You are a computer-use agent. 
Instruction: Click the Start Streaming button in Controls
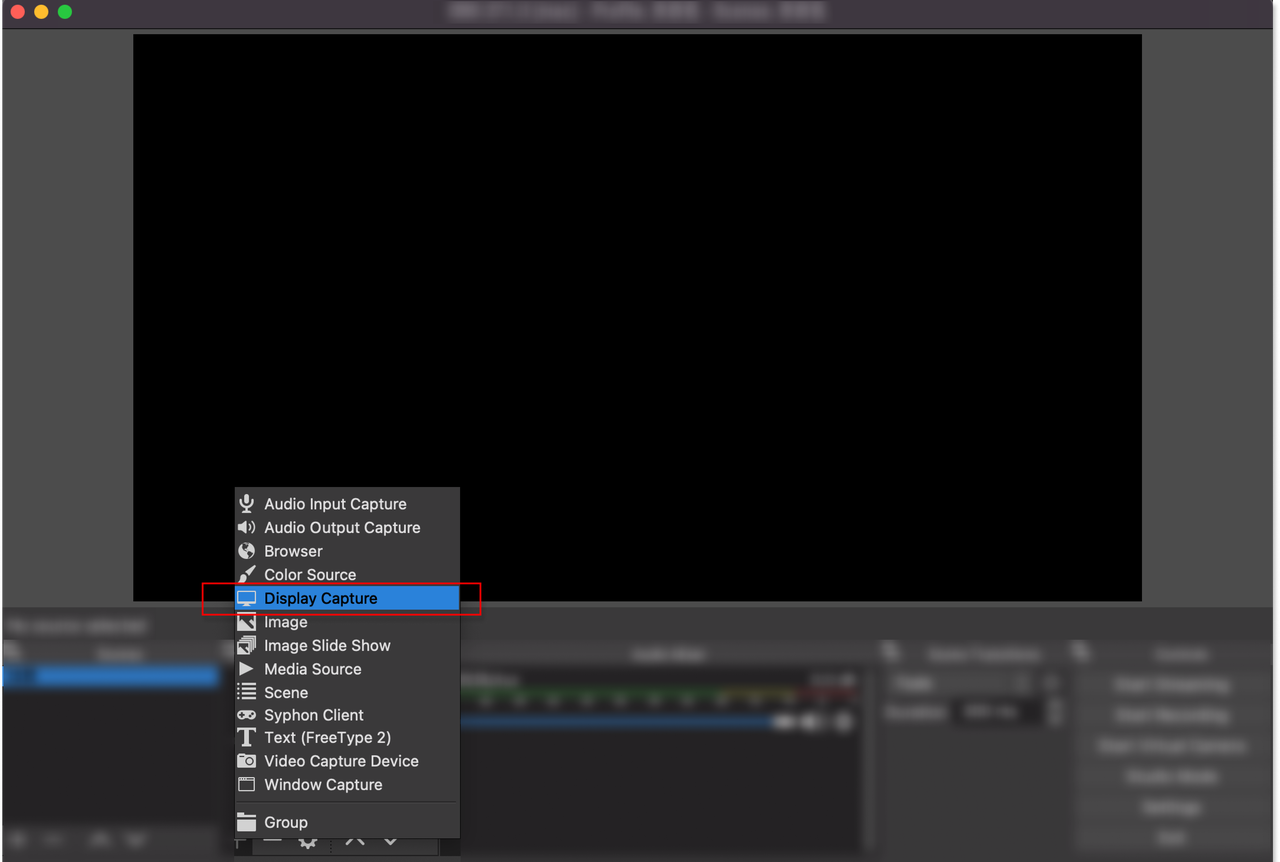pos(1171,686)
